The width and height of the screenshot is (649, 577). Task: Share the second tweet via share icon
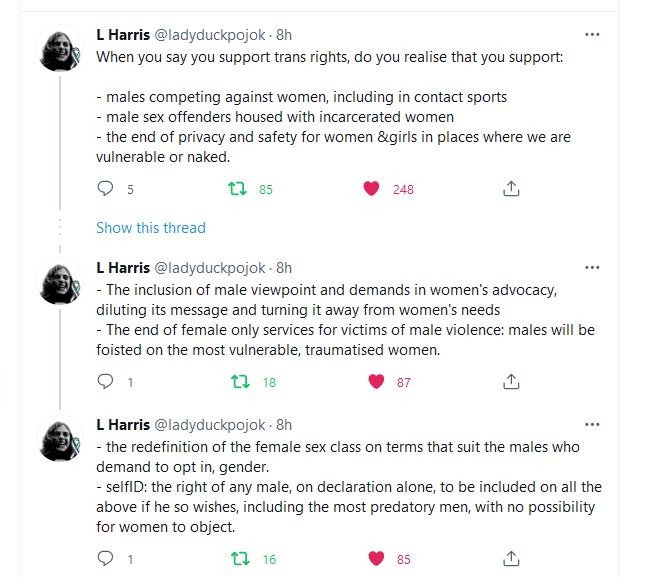tap(510, 381)
